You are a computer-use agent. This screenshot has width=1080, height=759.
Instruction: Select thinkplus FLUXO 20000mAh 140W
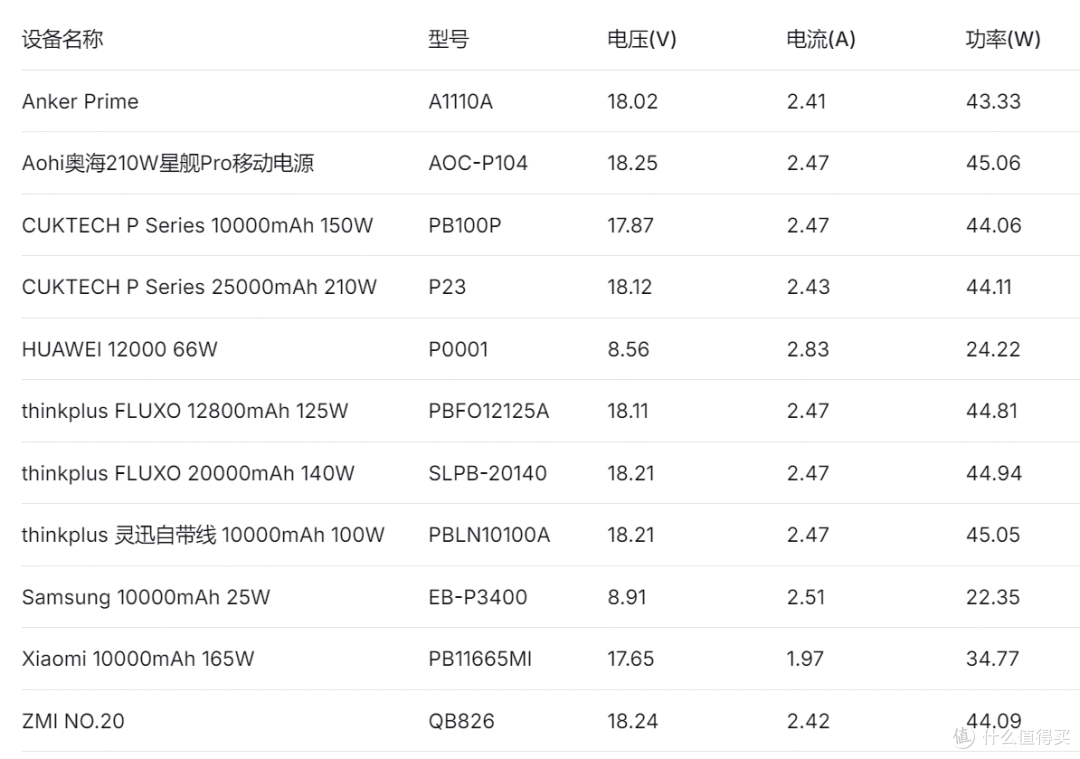(x=188, y=474)
